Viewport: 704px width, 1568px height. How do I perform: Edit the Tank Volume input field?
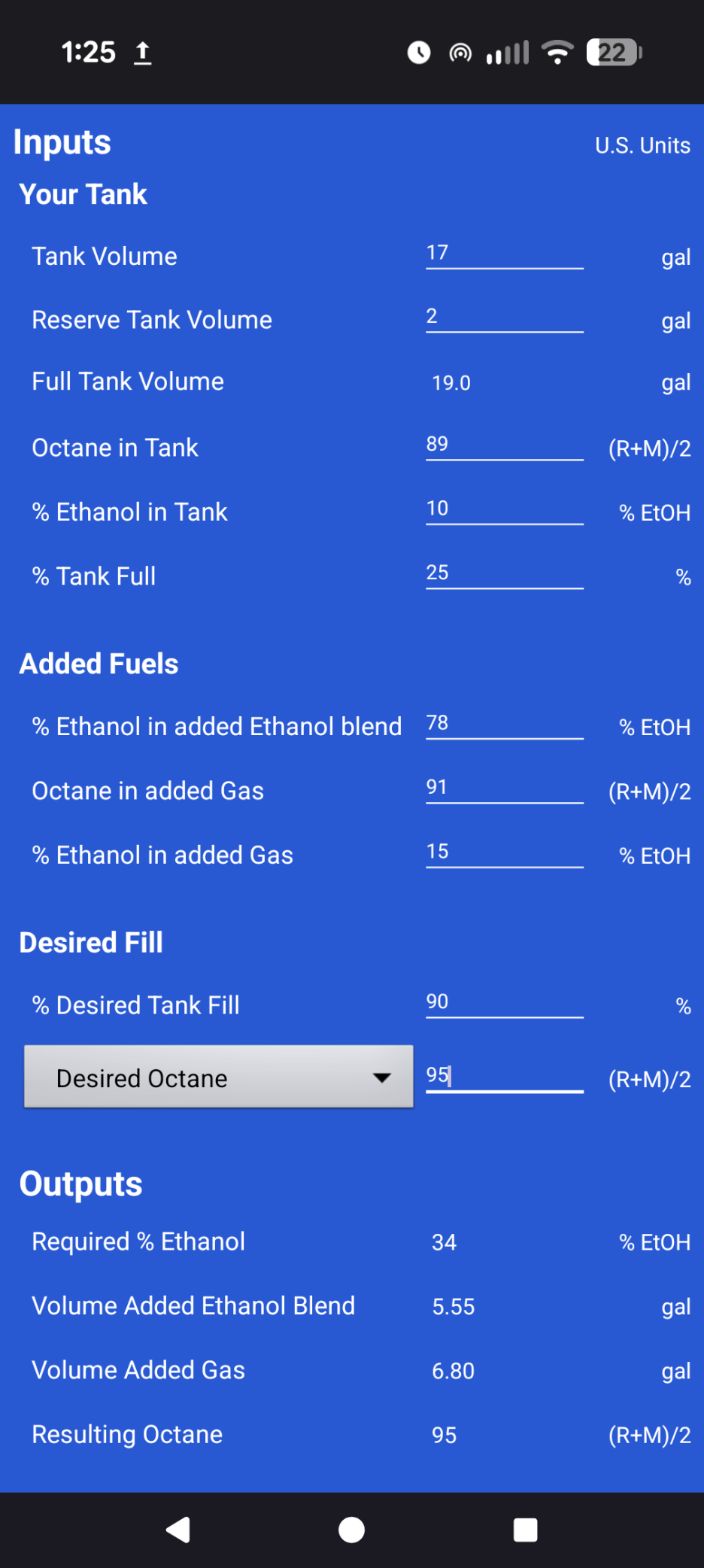point(504,254)
